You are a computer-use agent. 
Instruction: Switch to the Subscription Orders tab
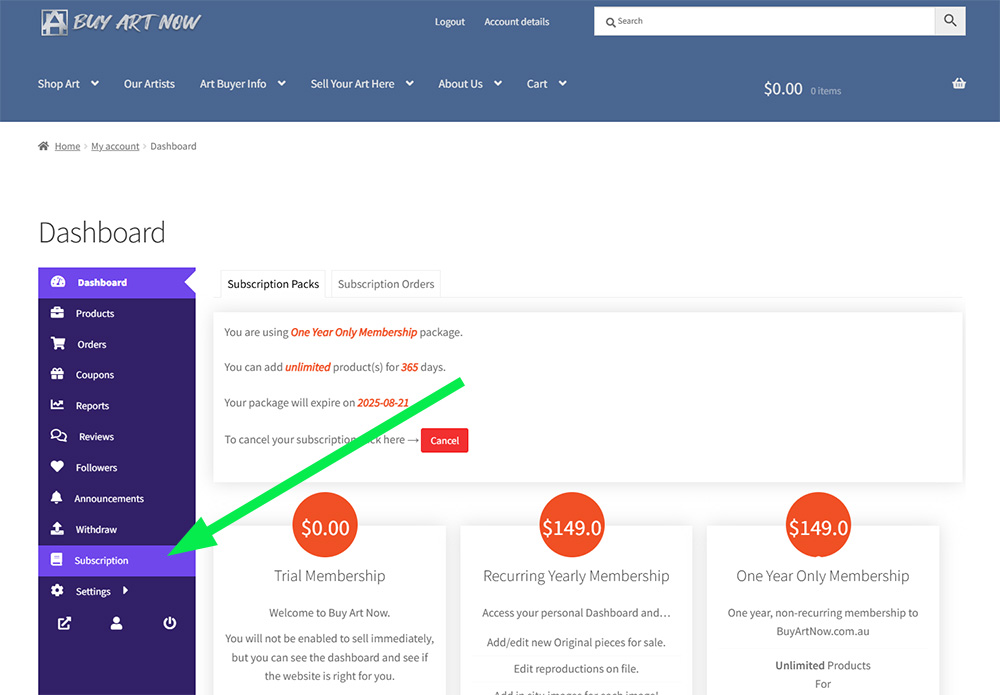pos(386,284)
